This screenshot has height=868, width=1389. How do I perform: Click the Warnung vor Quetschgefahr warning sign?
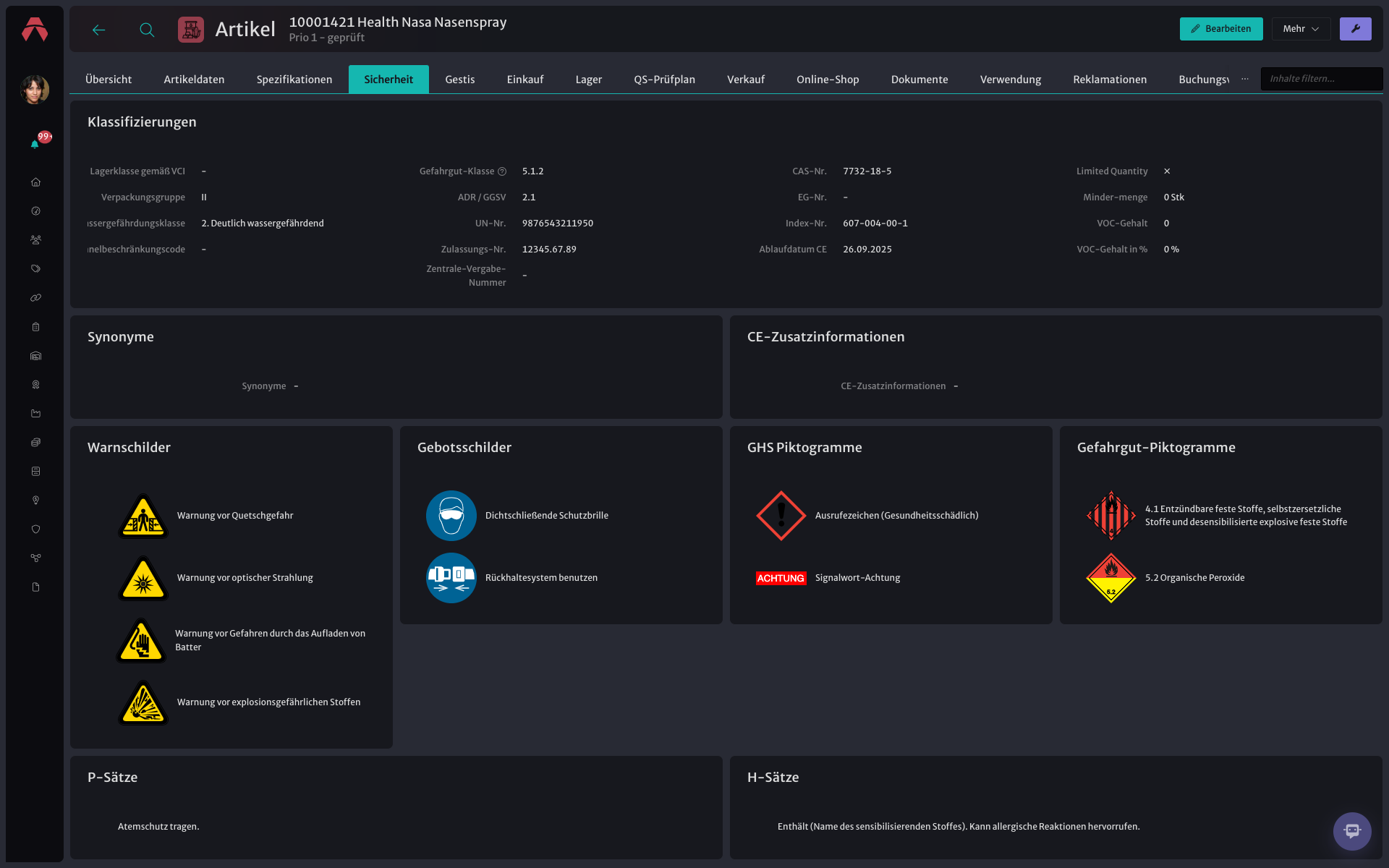(143, 516)
